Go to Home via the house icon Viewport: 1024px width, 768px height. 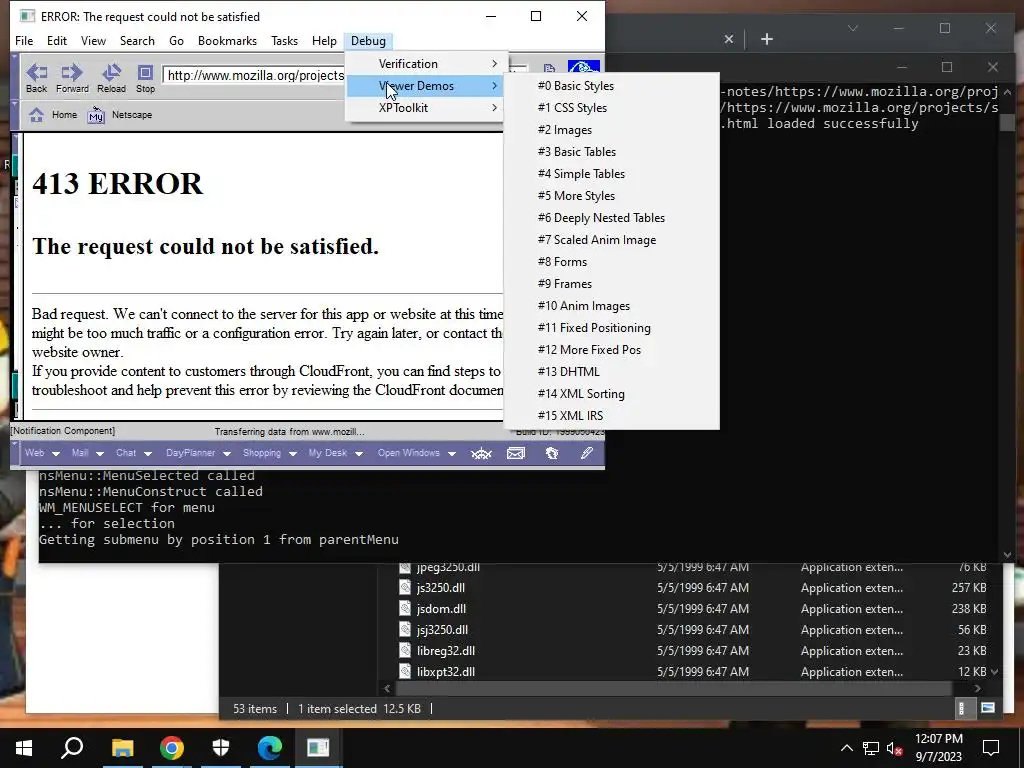[37, 115]
